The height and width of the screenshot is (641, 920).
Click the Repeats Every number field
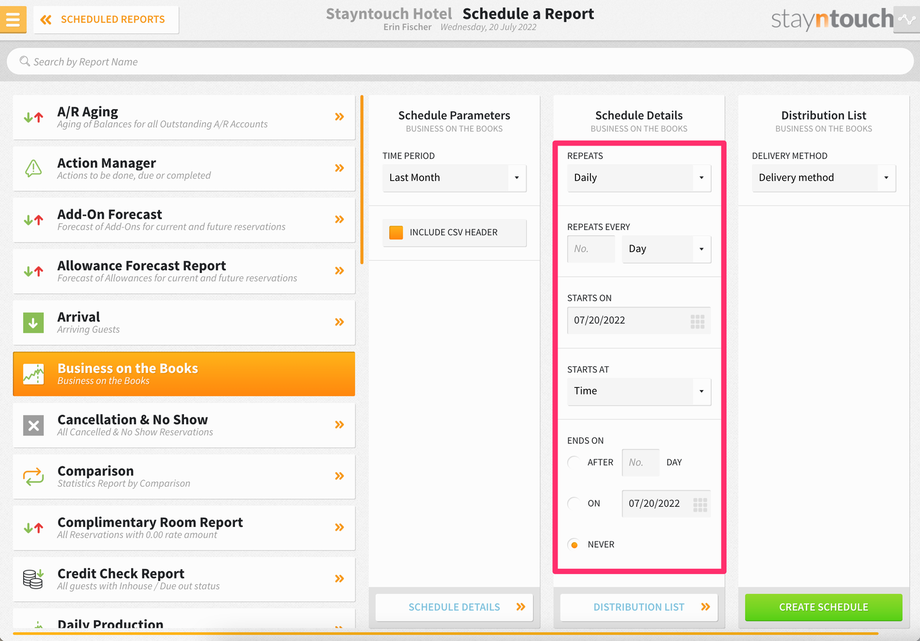point(591,249)
